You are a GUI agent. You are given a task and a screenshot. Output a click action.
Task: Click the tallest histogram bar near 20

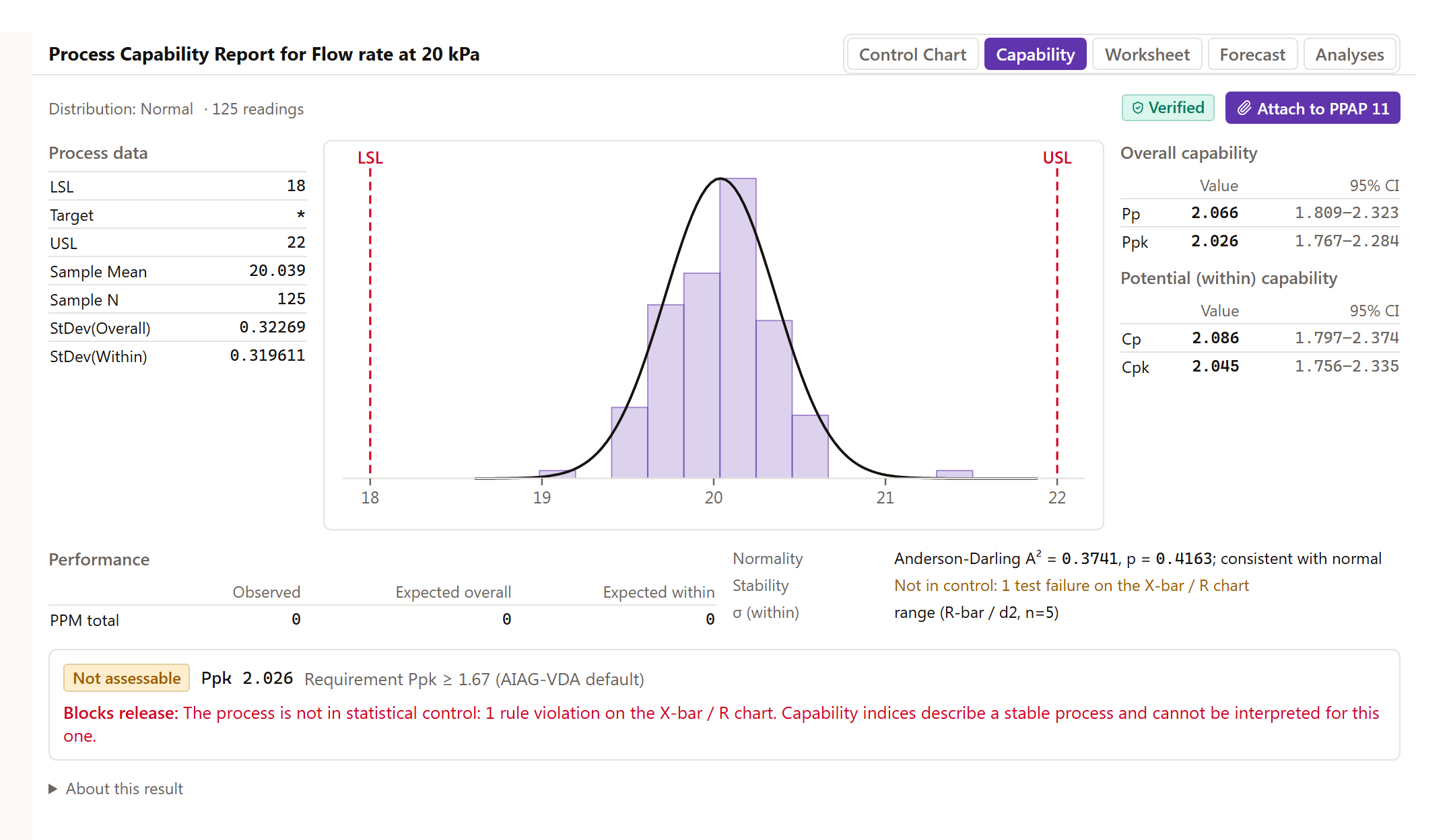point(738,328)
